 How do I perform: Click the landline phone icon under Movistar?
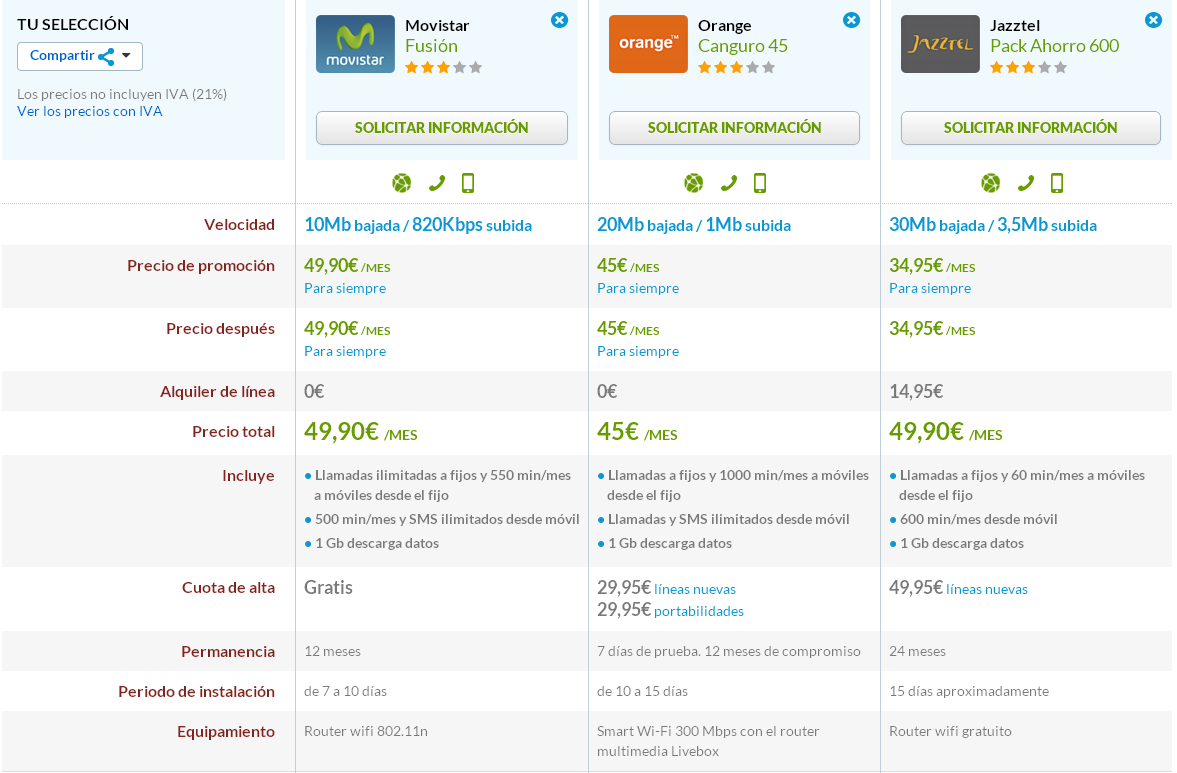[437, 183]
